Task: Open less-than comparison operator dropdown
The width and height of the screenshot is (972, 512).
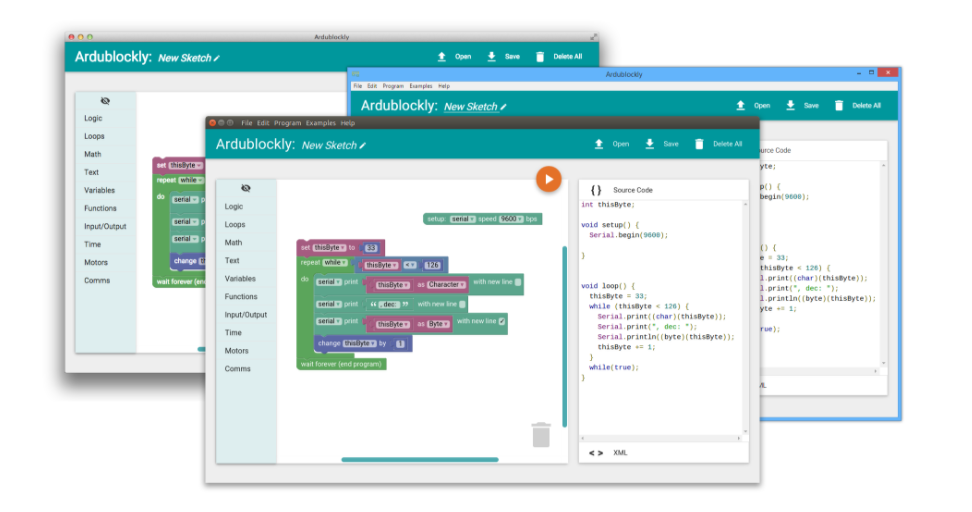Action: pos(410,265)
